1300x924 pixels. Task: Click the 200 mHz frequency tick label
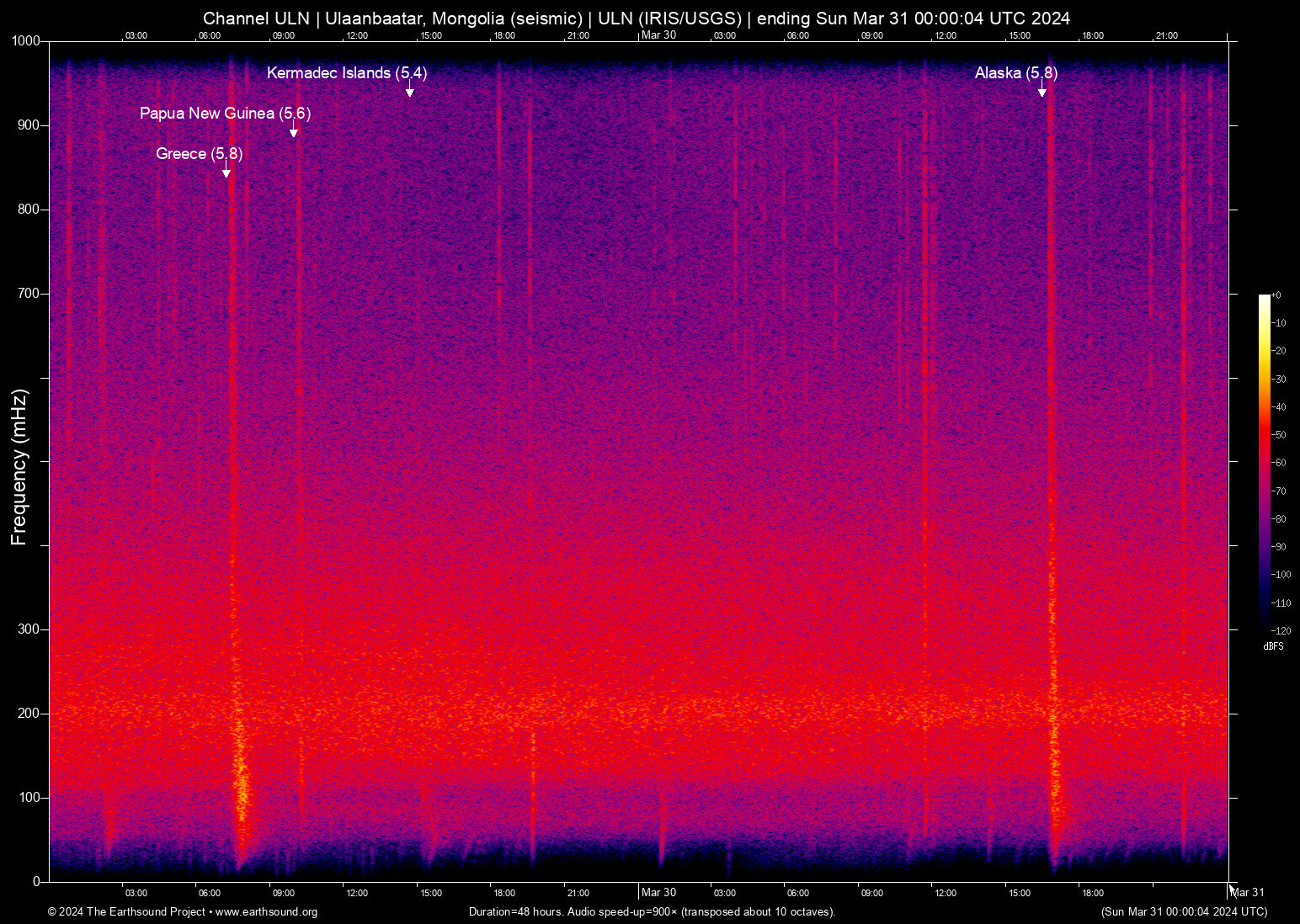click(29, 714)
